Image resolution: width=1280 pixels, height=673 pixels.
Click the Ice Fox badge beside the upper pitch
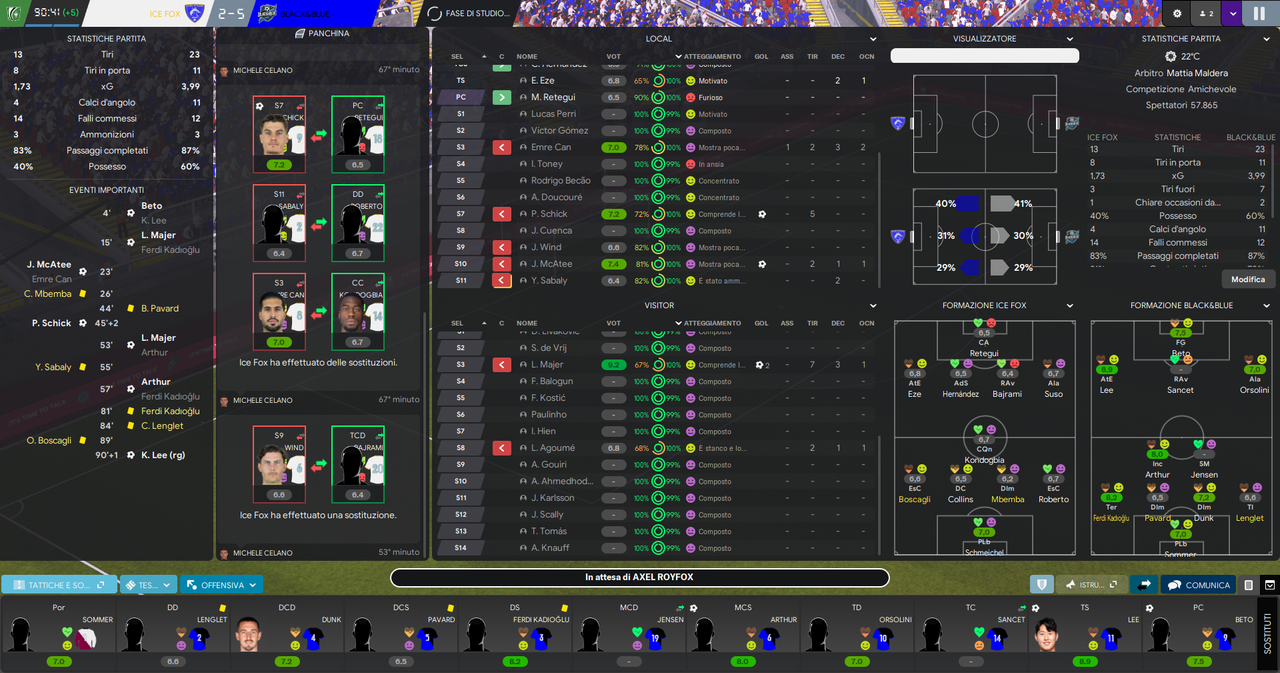[897, 123]
